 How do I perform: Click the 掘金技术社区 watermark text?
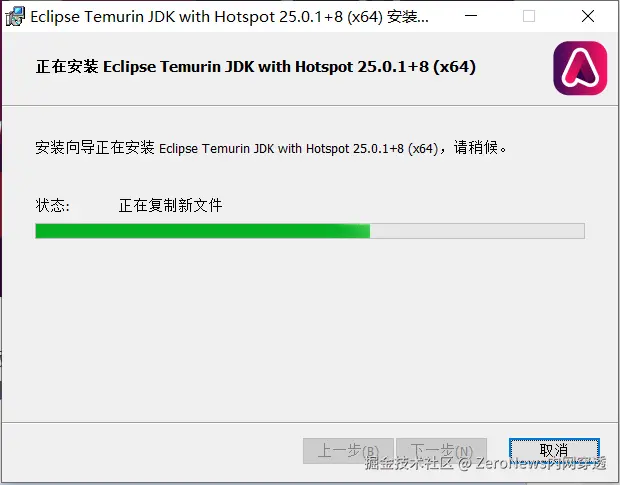coord(409,463)
